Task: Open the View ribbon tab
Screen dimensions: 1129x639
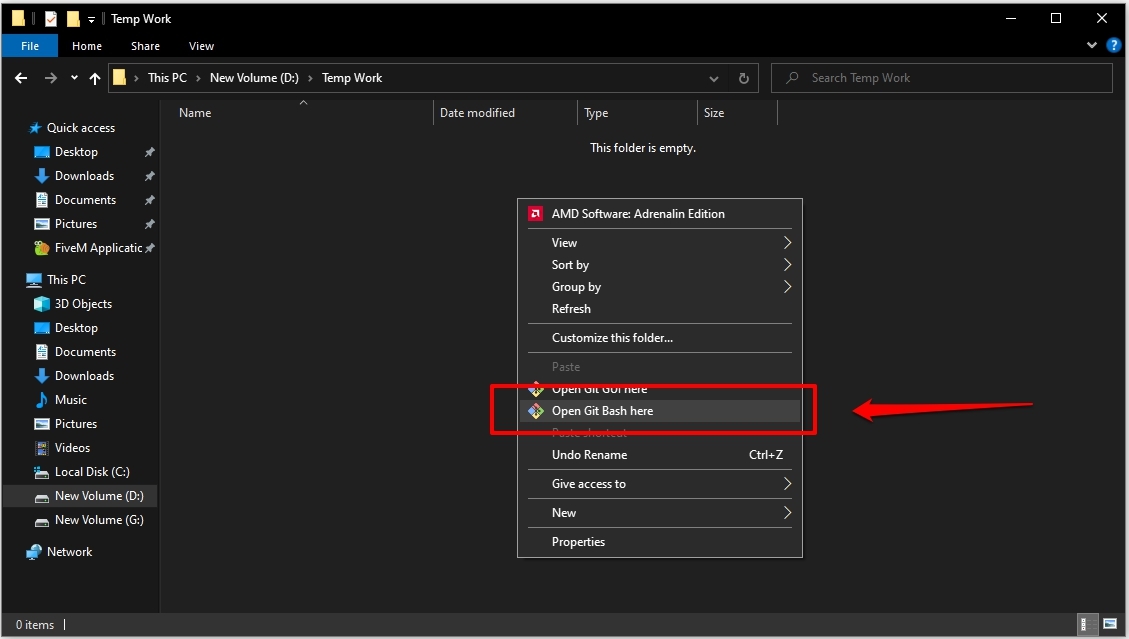Action: click(x=201, y=46)
